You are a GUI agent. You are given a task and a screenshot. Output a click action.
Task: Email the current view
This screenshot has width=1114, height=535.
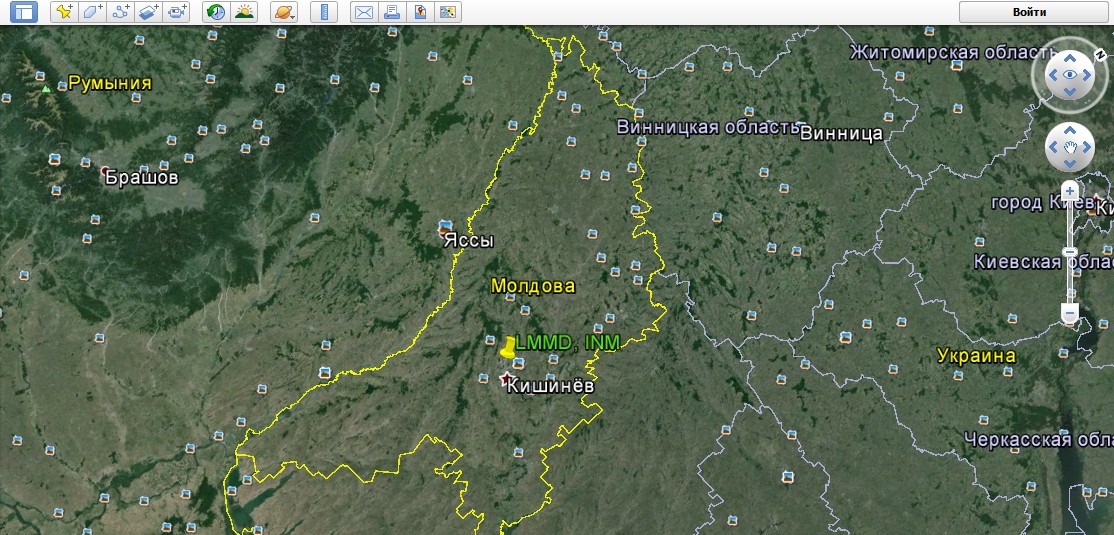(364, 12)
